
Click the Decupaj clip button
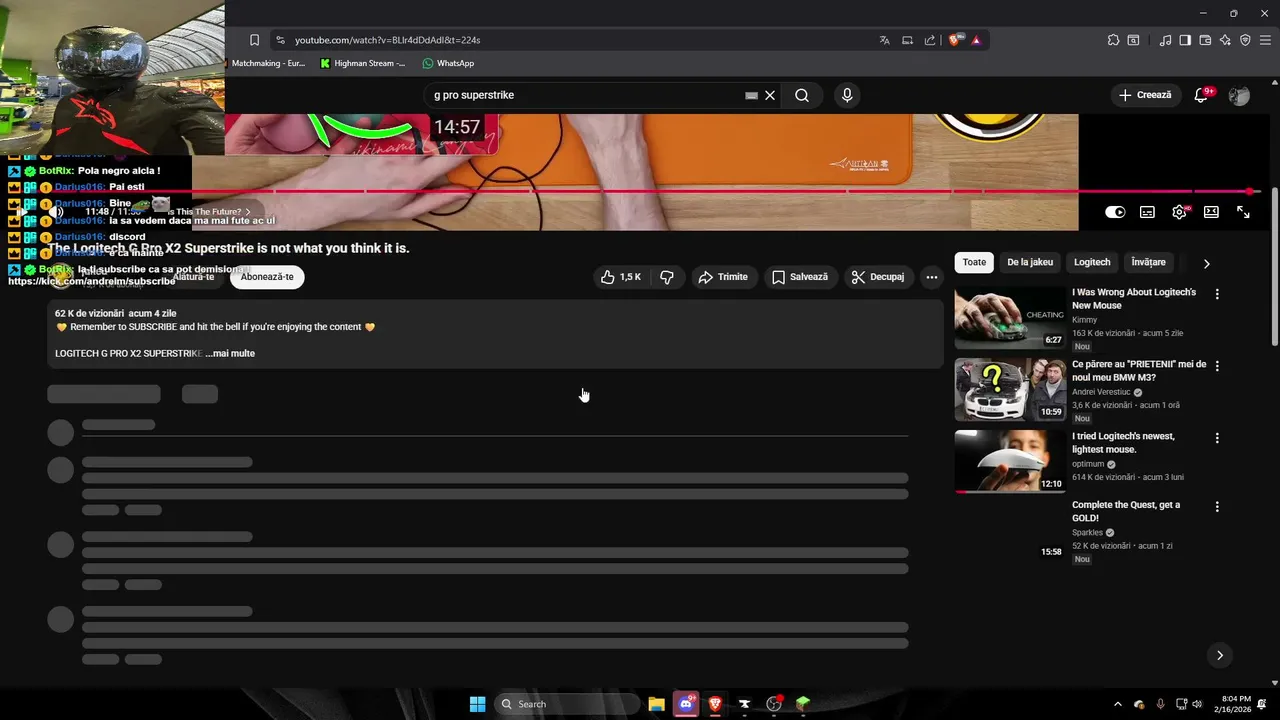[878, 277]
